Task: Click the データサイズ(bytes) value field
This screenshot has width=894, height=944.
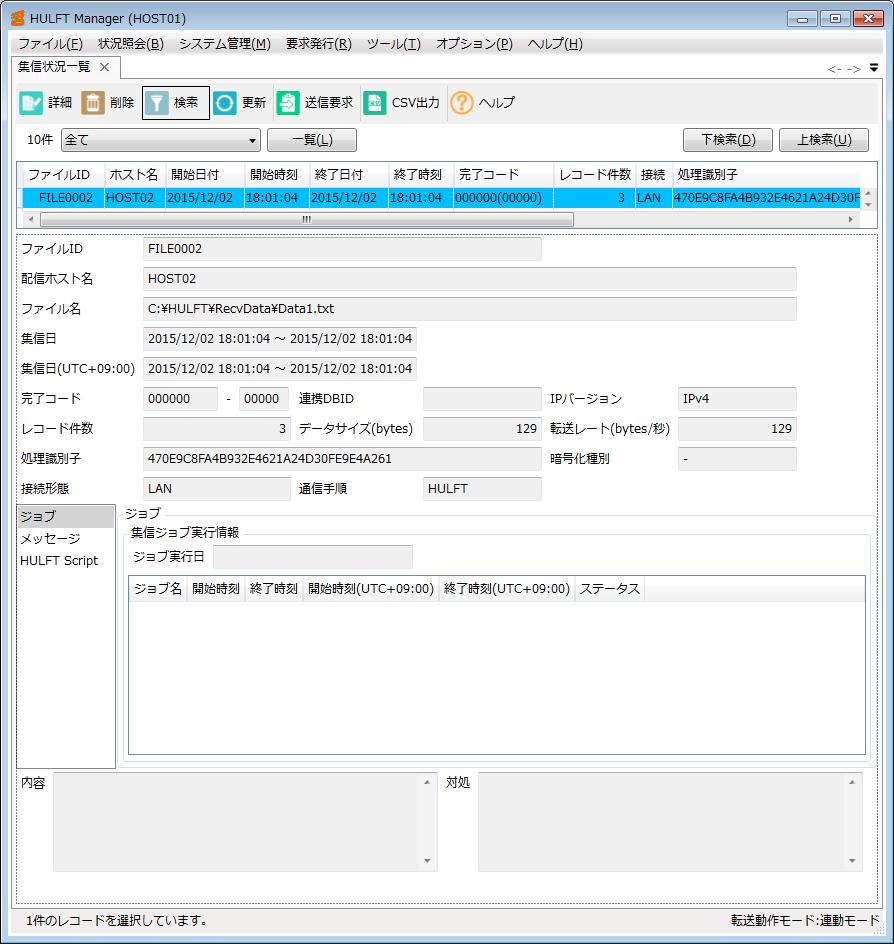Action: [x=482, y=429]
